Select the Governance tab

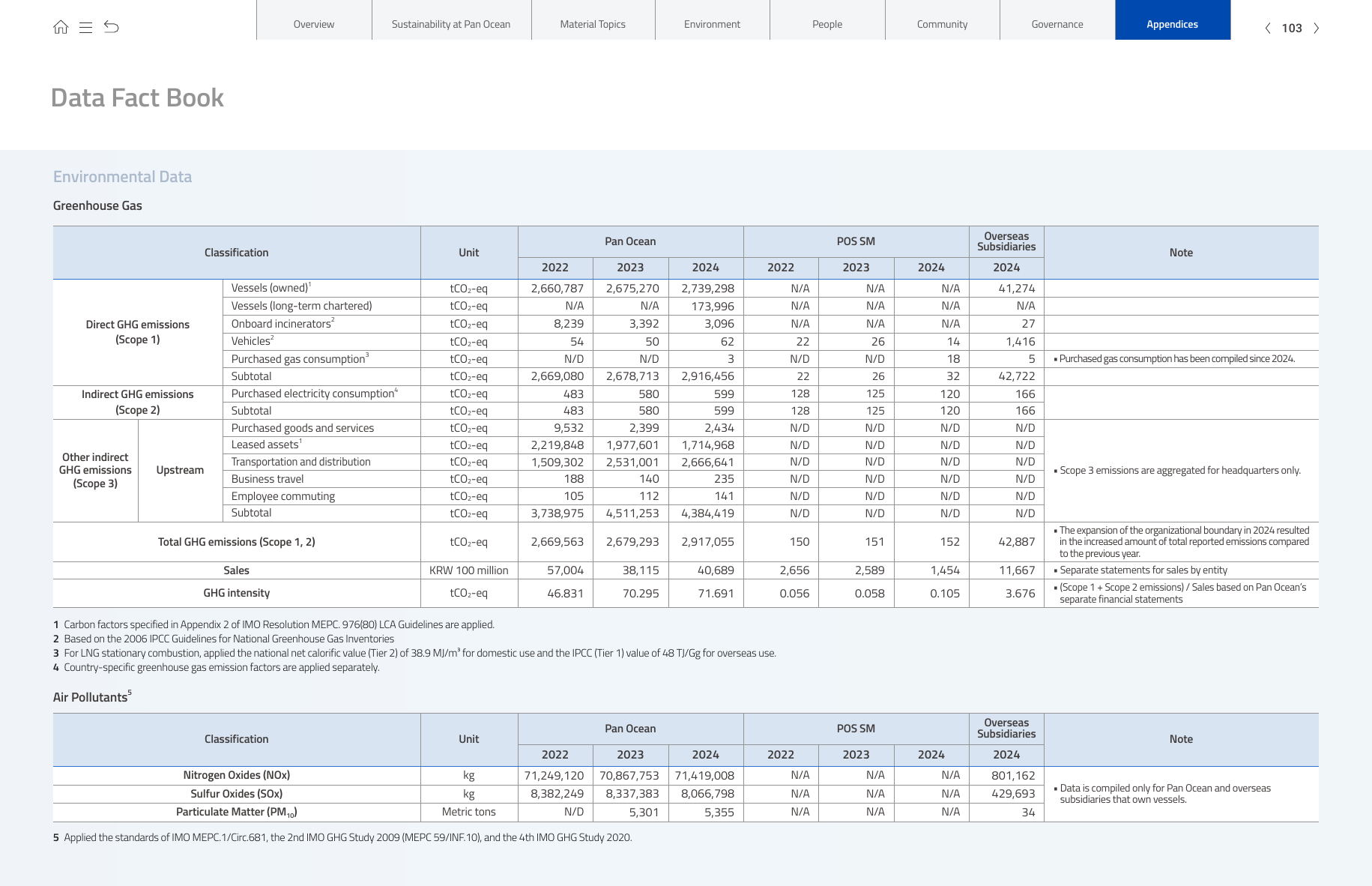coord(1057,20)
